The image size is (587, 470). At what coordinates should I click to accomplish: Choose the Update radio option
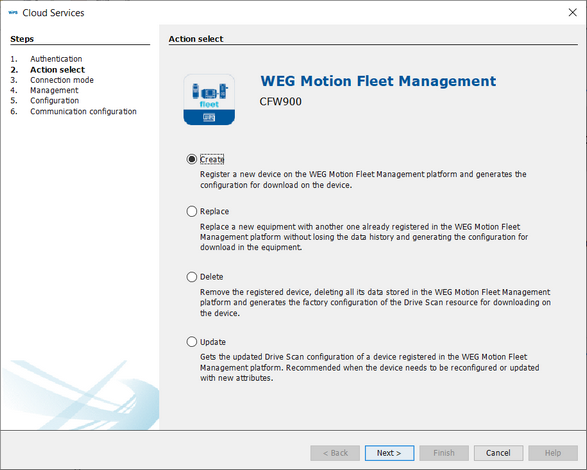pyautogui.click(x=192, y=342)
